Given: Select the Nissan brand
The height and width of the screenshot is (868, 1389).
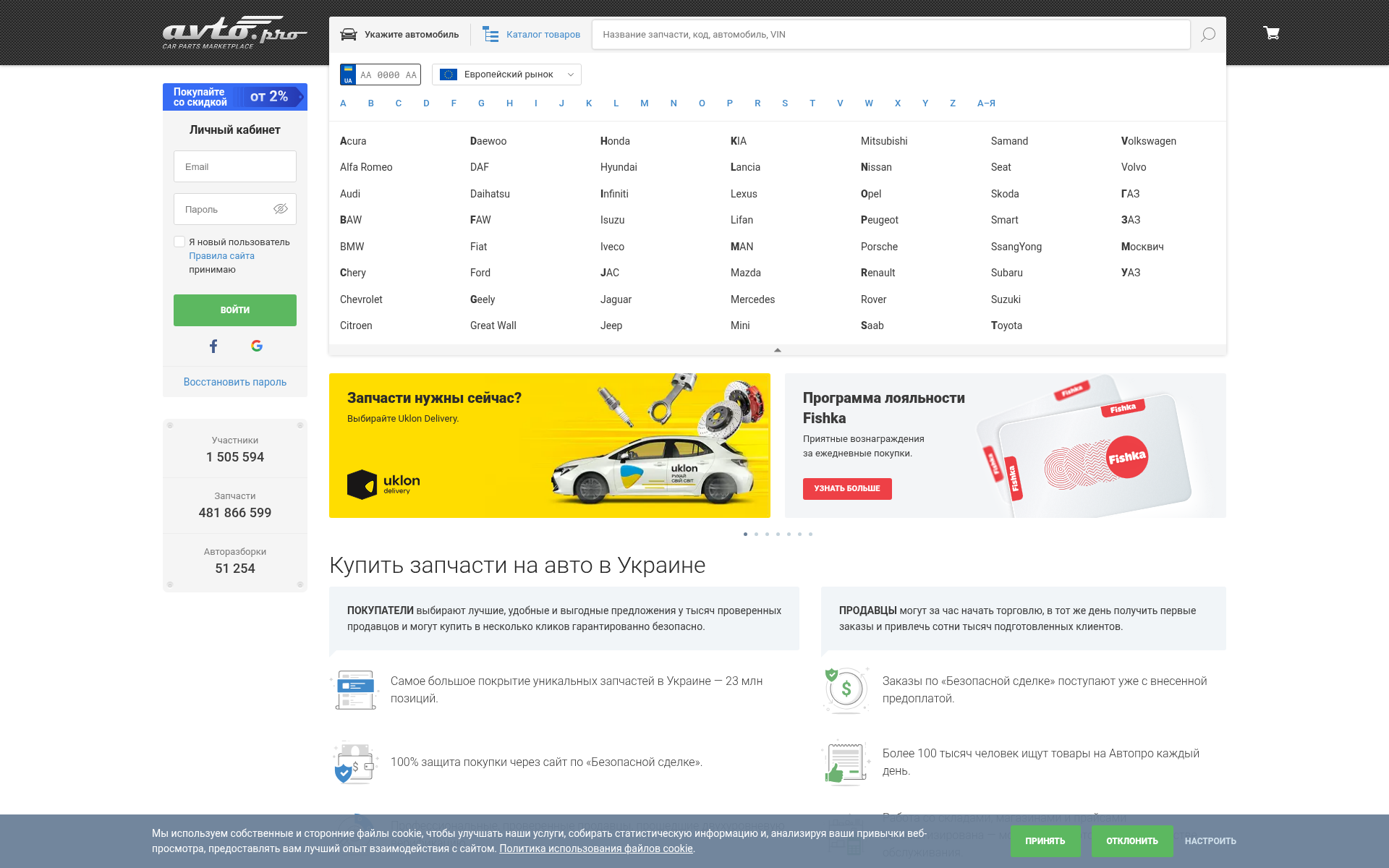Looking at the screenshot, I should pyautogui.click(x=876, y=167).
